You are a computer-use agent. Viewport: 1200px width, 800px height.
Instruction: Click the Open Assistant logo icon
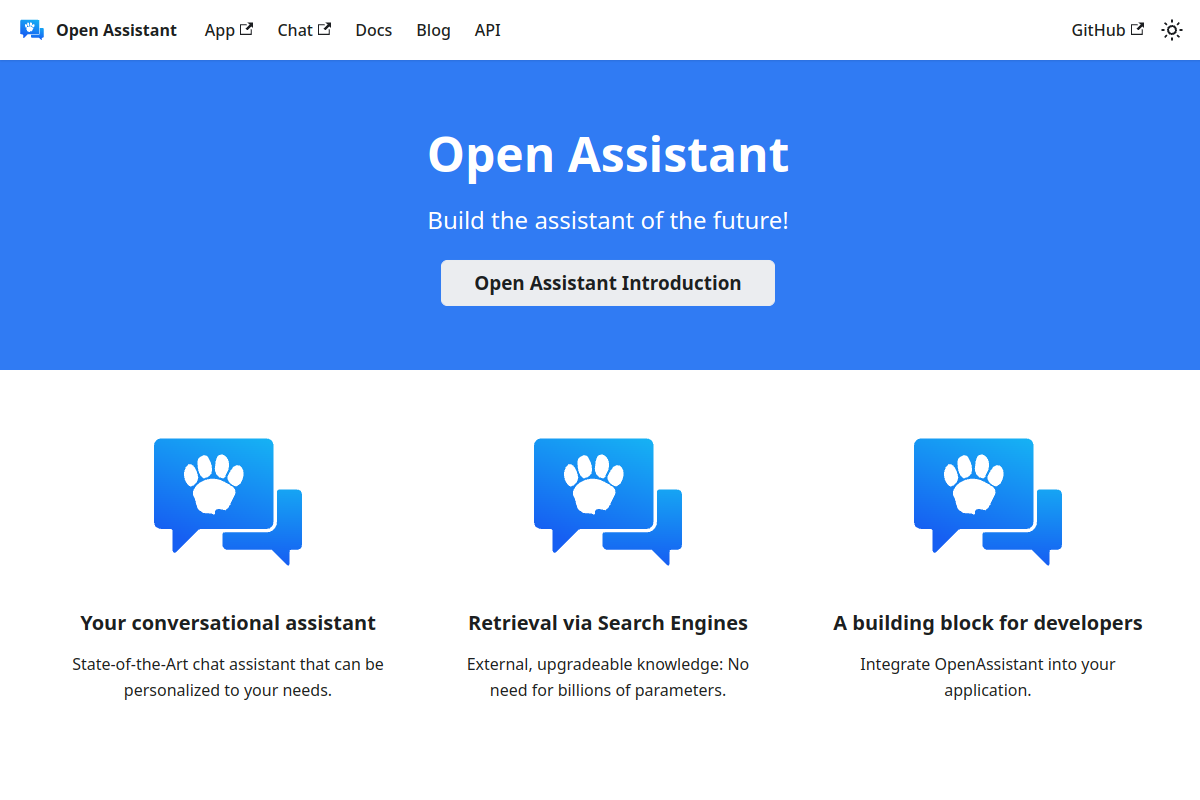(31, 30)
